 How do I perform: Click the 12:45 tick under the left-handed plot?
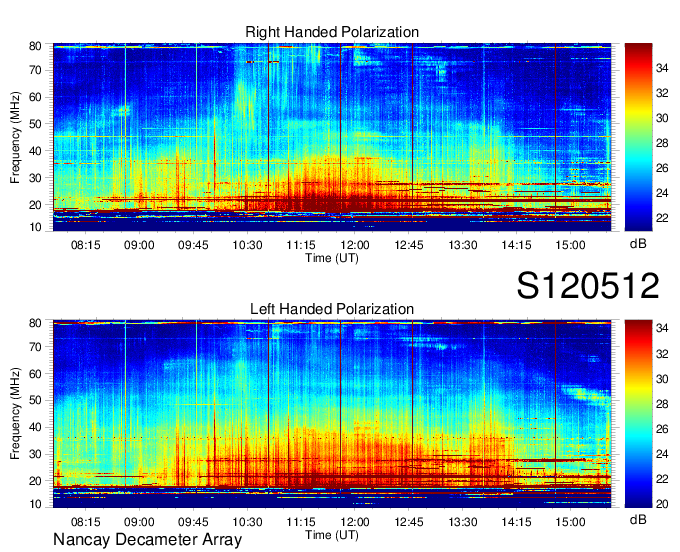[409, 522]
